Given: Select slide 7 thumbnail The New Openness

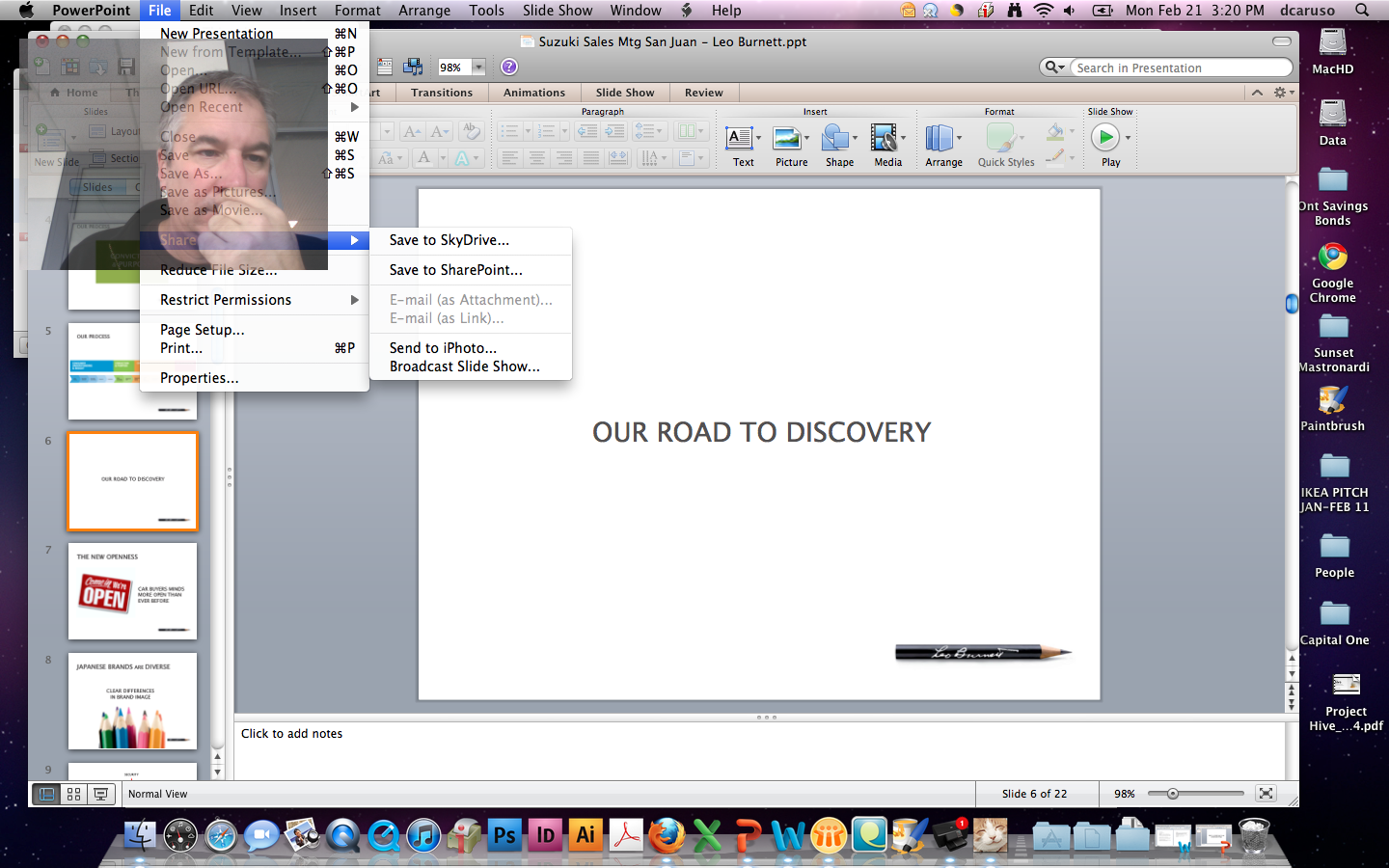Looking at the screenshot, I should [132, 591].
